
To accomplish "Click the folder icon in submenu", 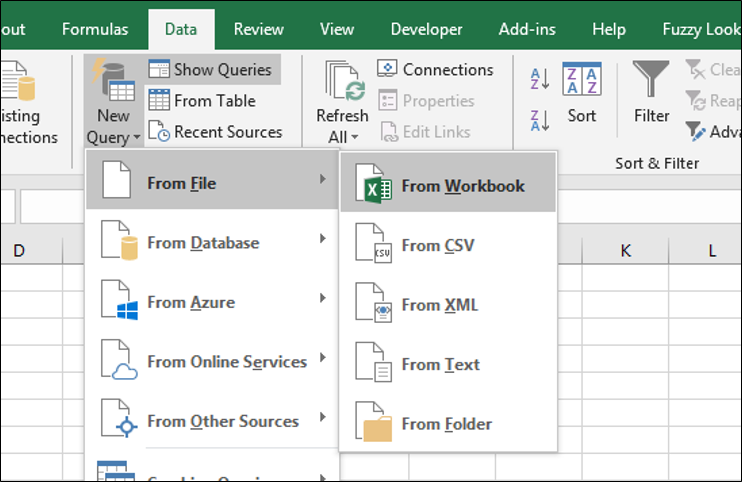I will click(373, 422).
